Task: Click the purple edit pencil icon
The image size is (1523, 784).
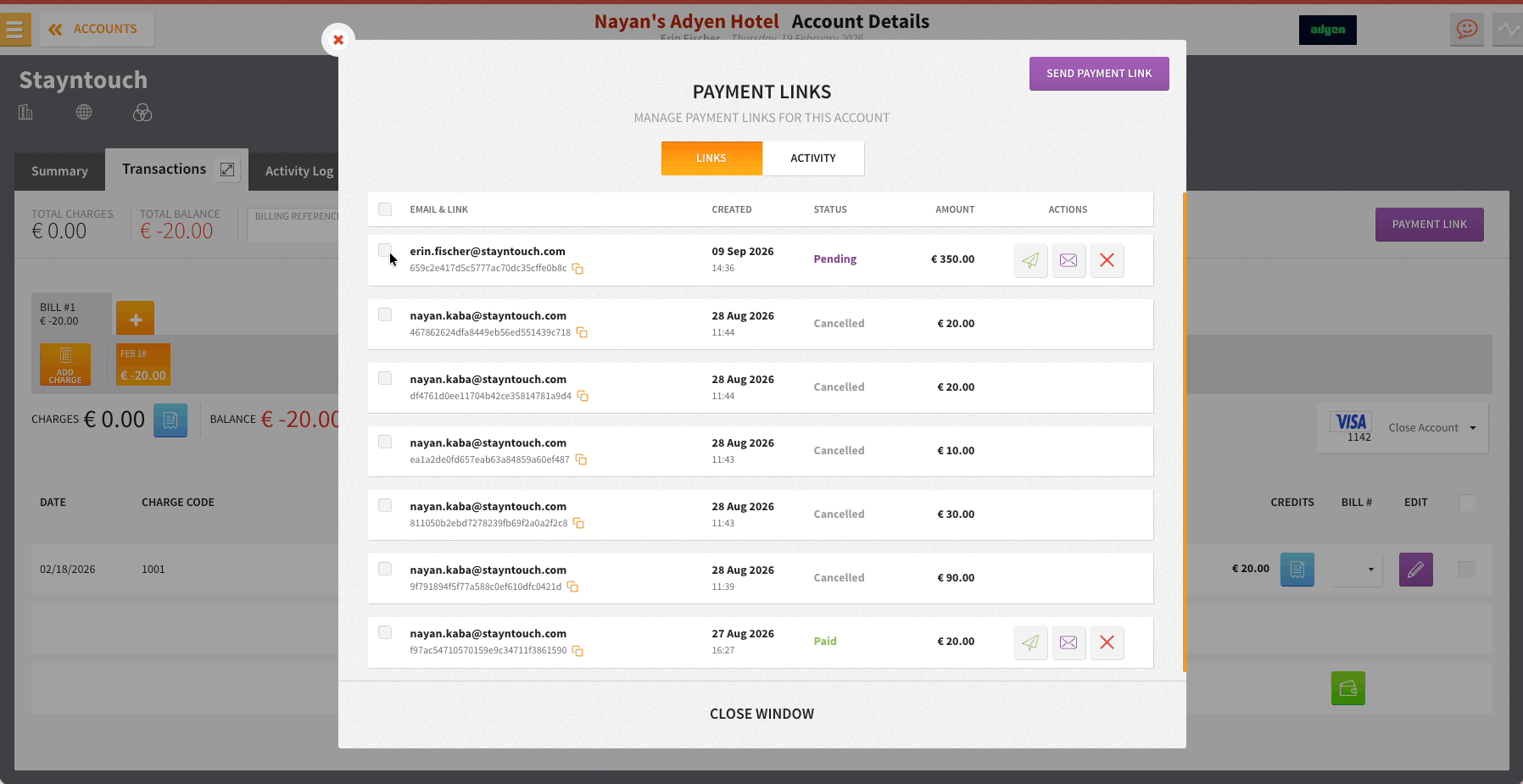Action: (x=1415, y=570)
